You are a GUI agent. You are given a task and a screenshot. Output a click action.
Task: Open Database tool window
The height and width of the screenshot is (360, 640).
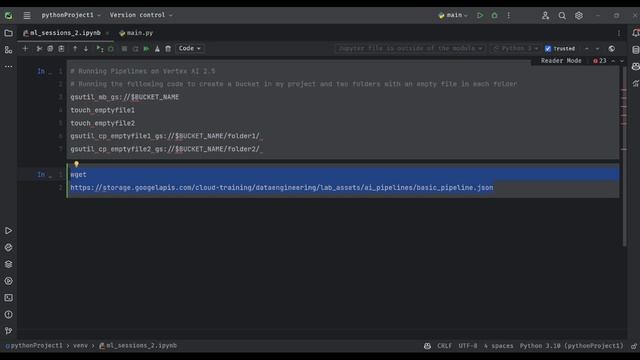tap(635, 50)
